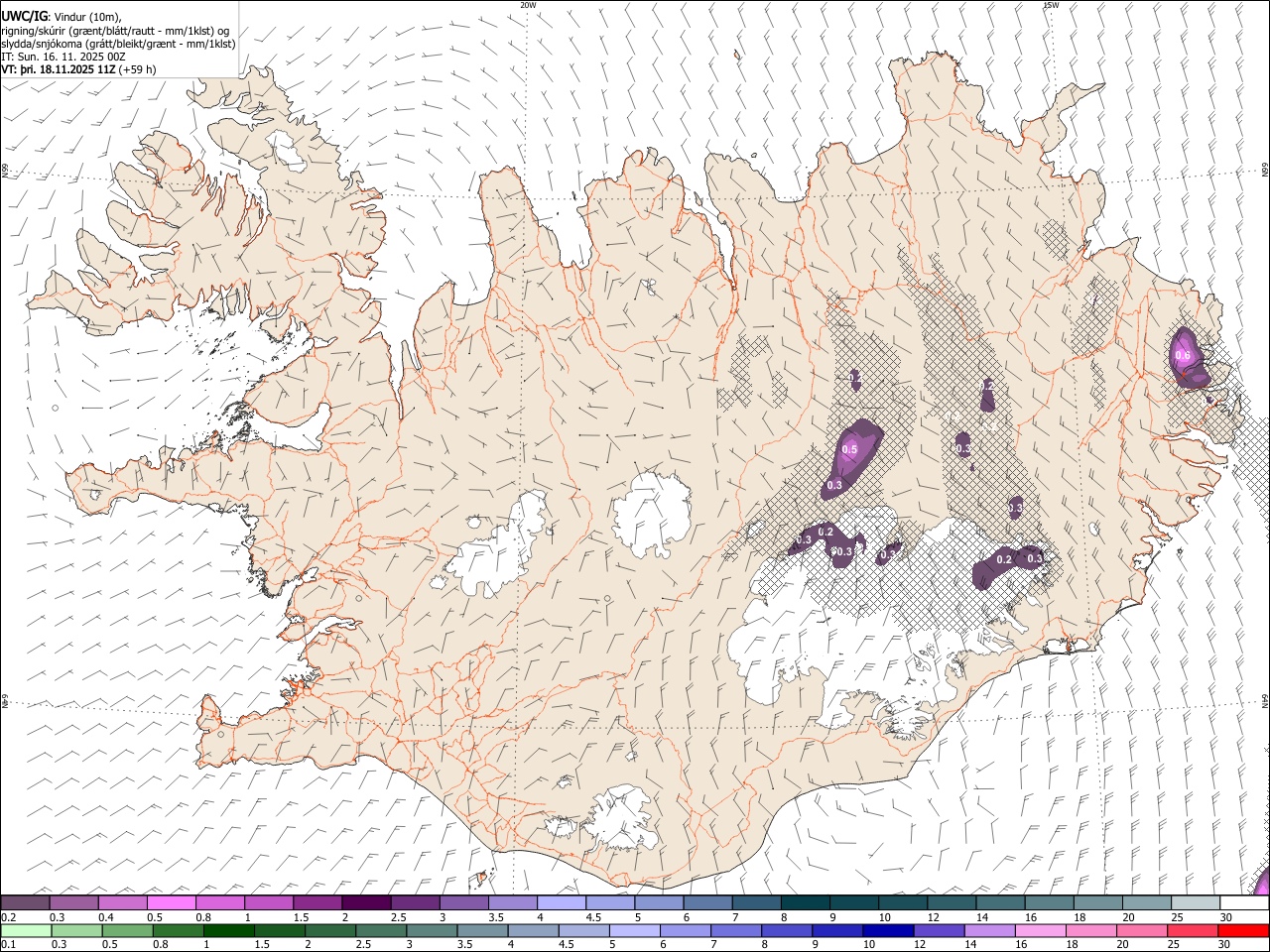Click the VT: þri. 18.11.2025 11Z line
This screenshot has width=1270, height=952.
[59, 70]
